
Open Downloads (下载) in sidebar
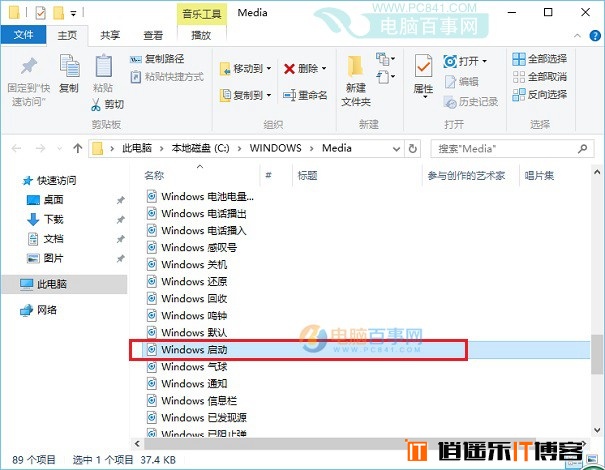pyautogui.click(x=45, y=219)
